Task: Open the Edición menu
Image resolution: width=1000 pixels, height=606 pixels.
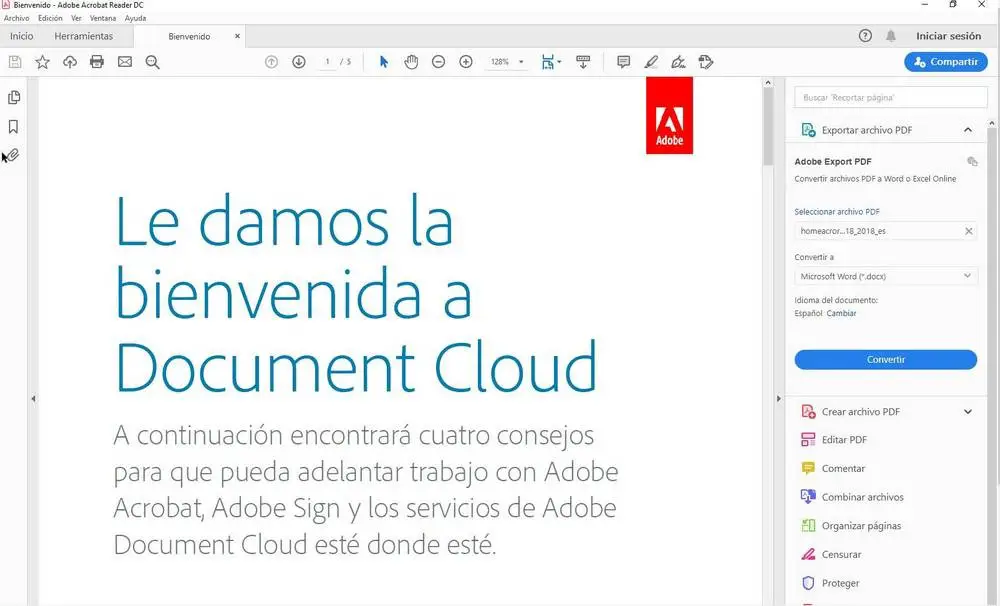Action: pos(50,18)
